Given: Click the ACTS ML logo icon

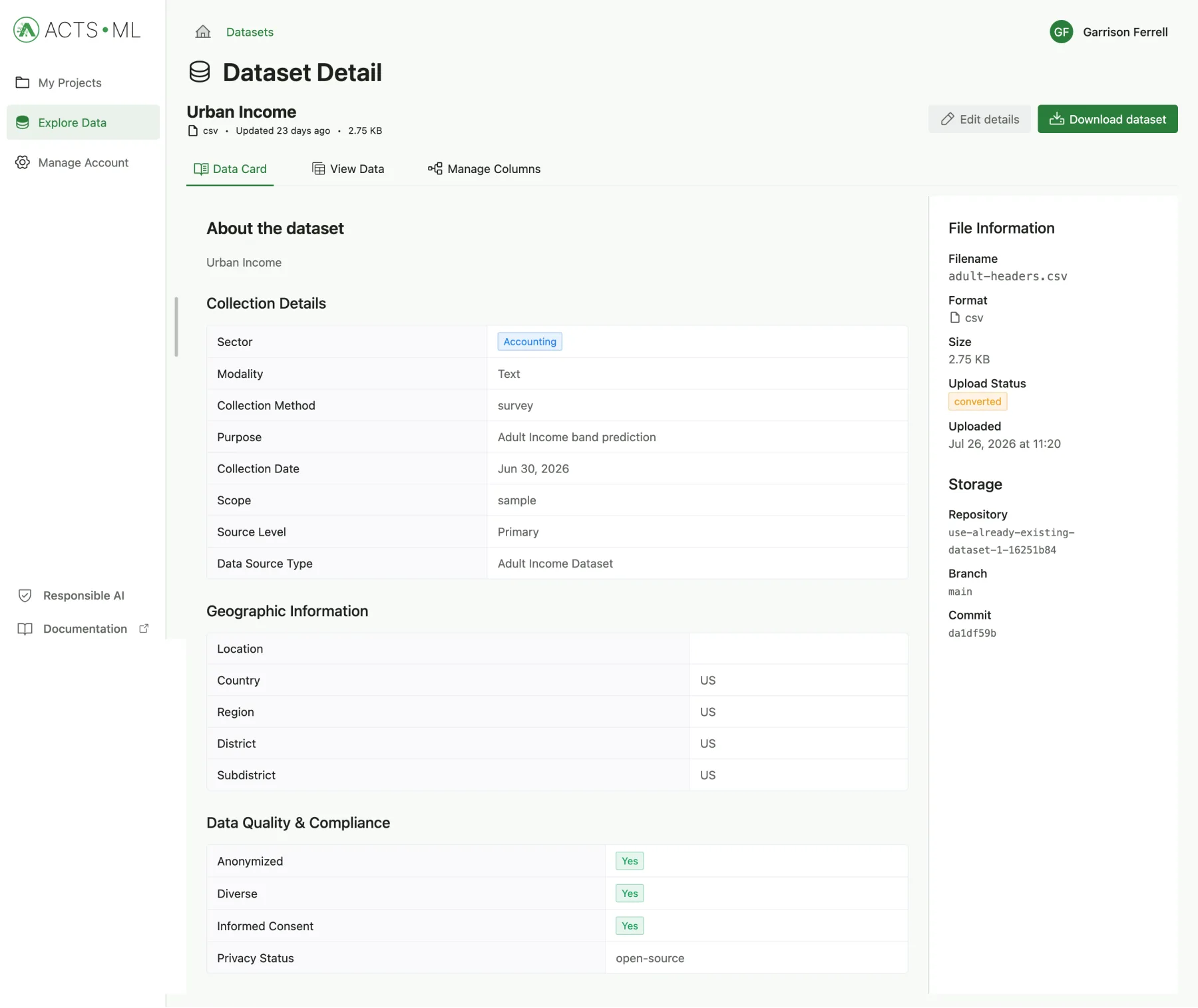Looking at the screenshot, I should click(27, 30).
